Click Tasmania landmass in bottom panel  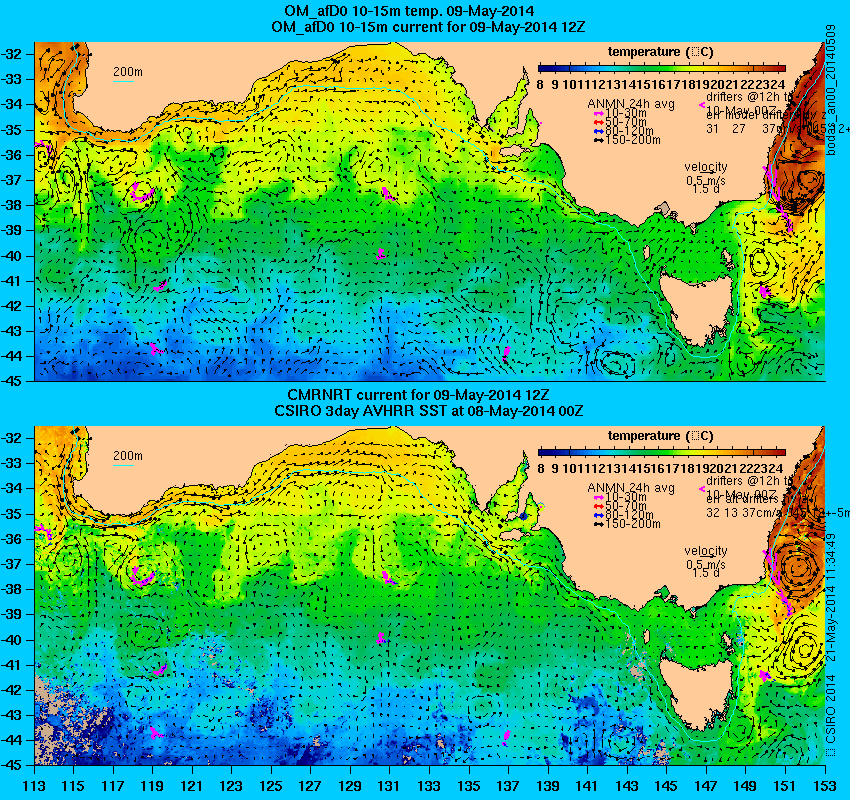[x=696, y=690]
